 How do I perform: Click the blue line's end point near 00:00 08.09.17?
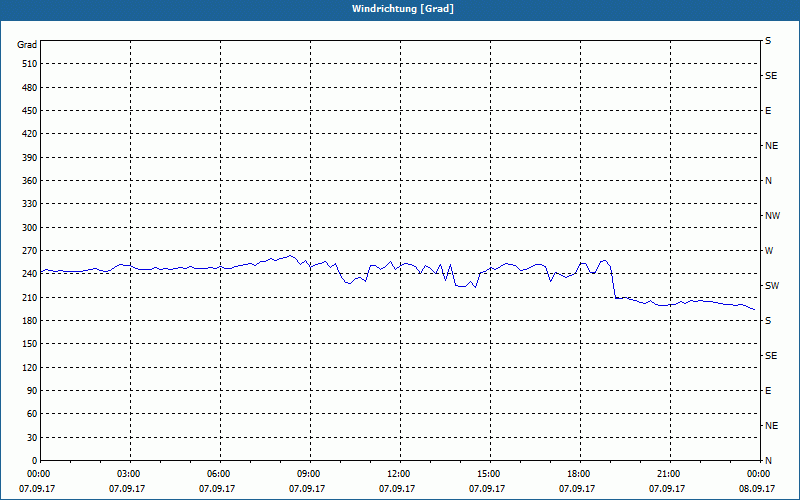coord(754,309)
